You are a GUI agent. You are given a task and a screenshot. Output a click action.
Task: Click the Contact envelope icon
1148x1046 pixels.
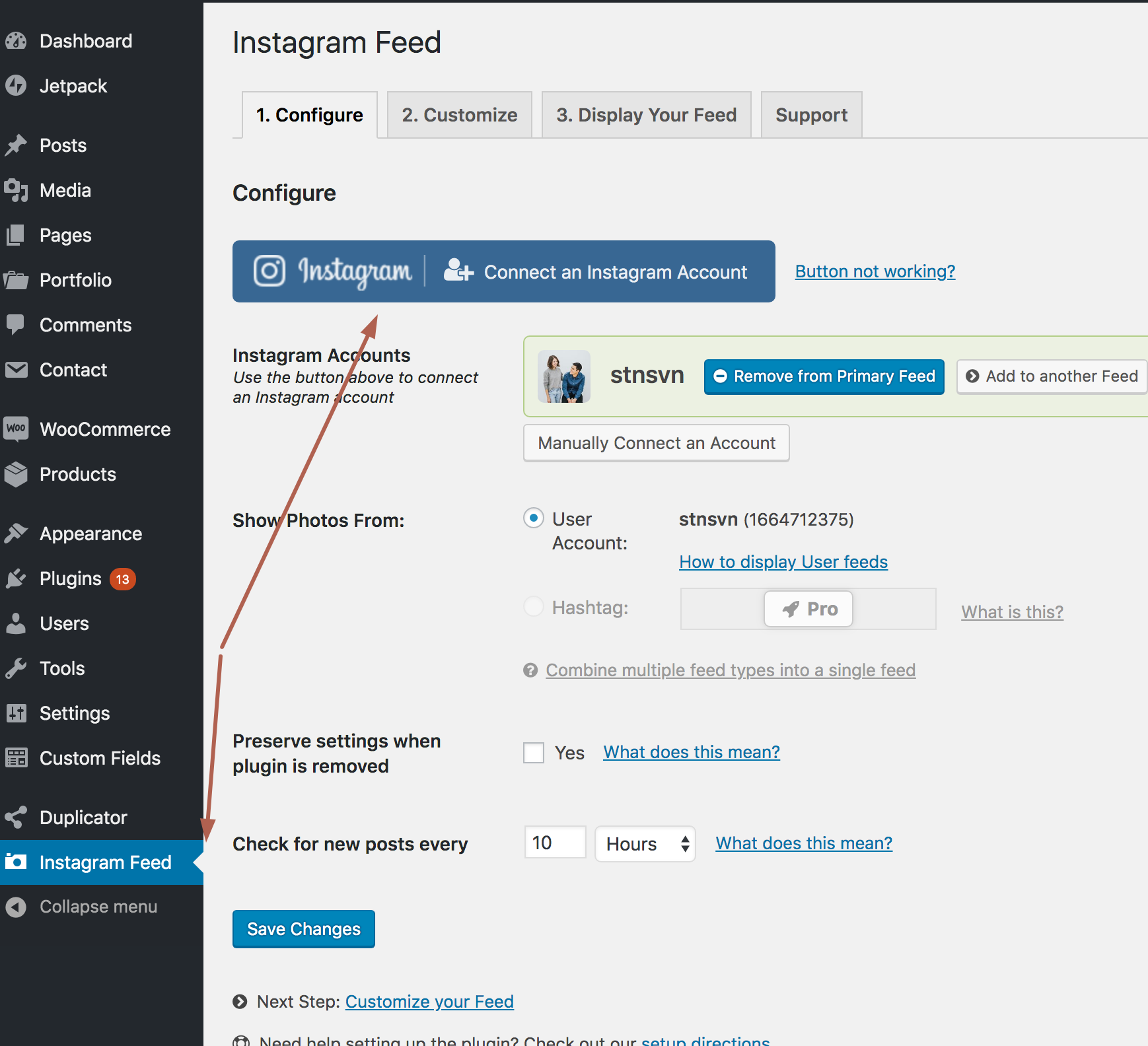pyautogui.click(x=16, y=370)
